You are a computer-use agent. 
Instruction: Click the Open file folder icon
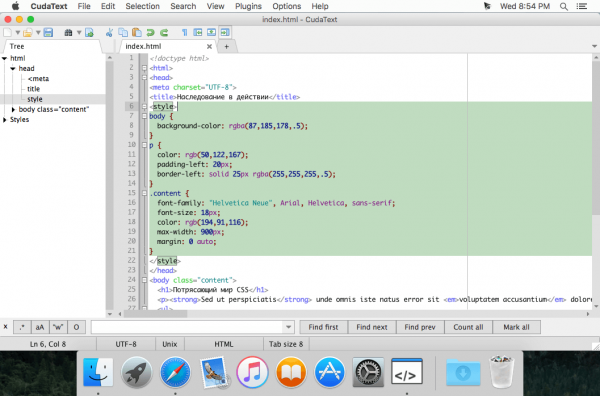coord(28,33)
